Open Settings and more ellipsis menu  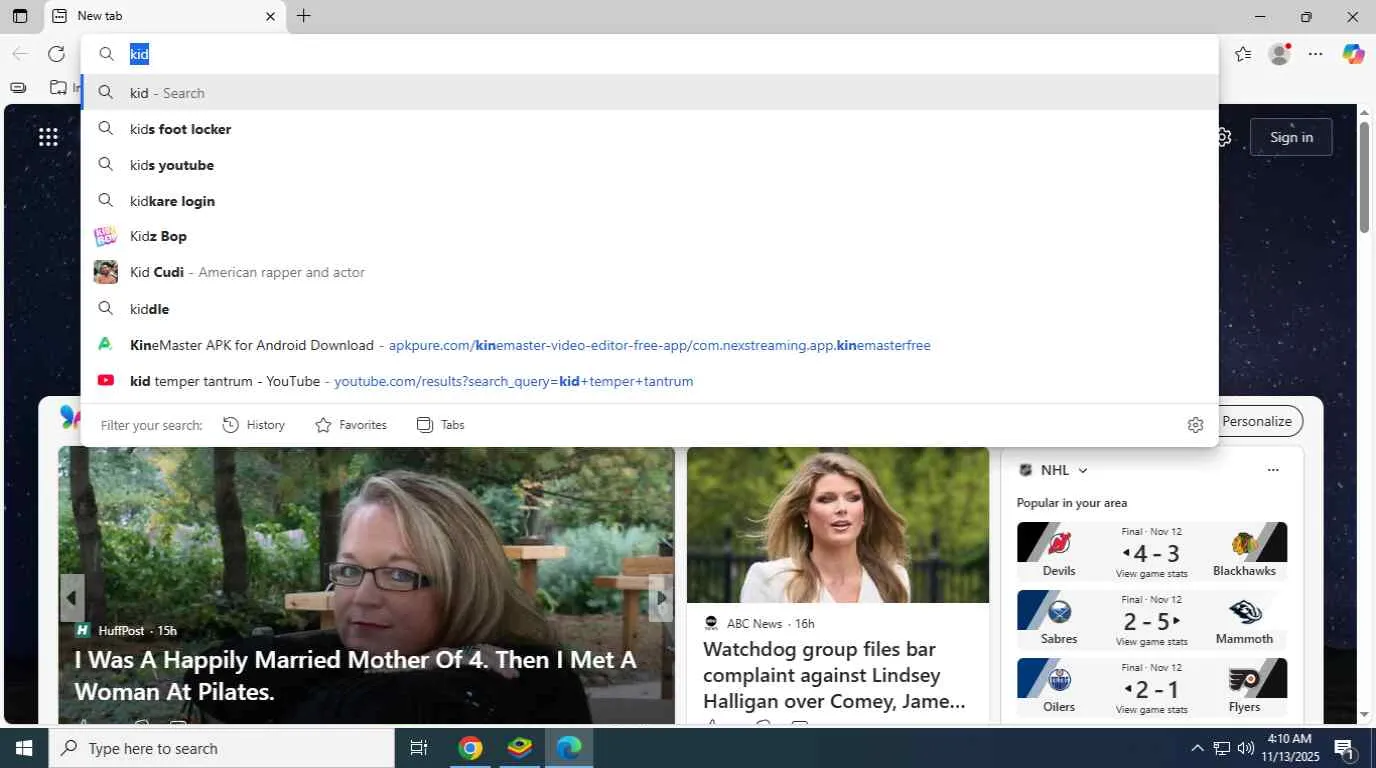click(x=1316, y=54)
